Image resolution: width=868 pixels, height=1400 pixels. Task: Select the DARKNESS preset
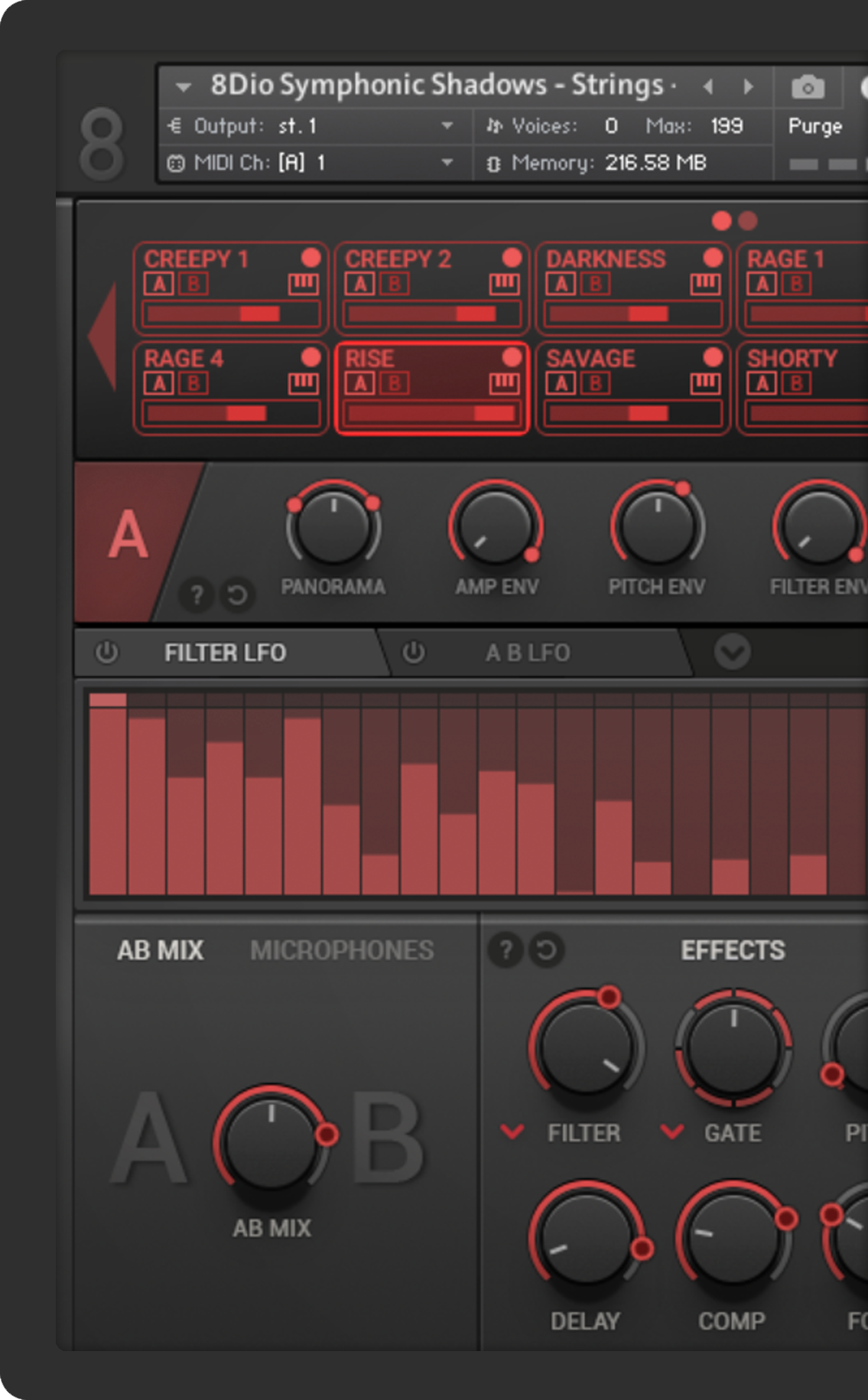606,259
